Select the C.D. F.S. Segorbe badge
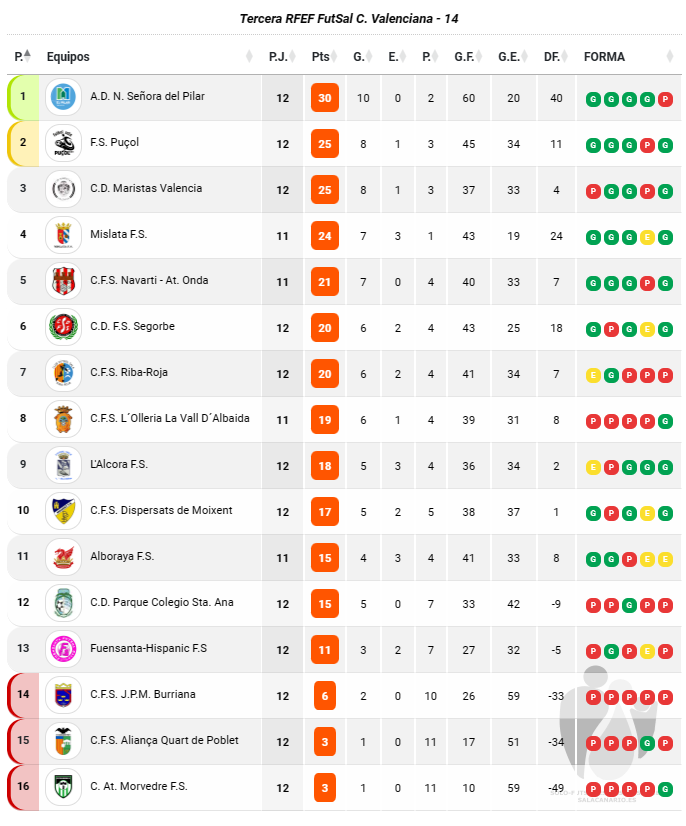Viewport: 686px width, 826px height. pyautogui.click(x=63, y=327)
